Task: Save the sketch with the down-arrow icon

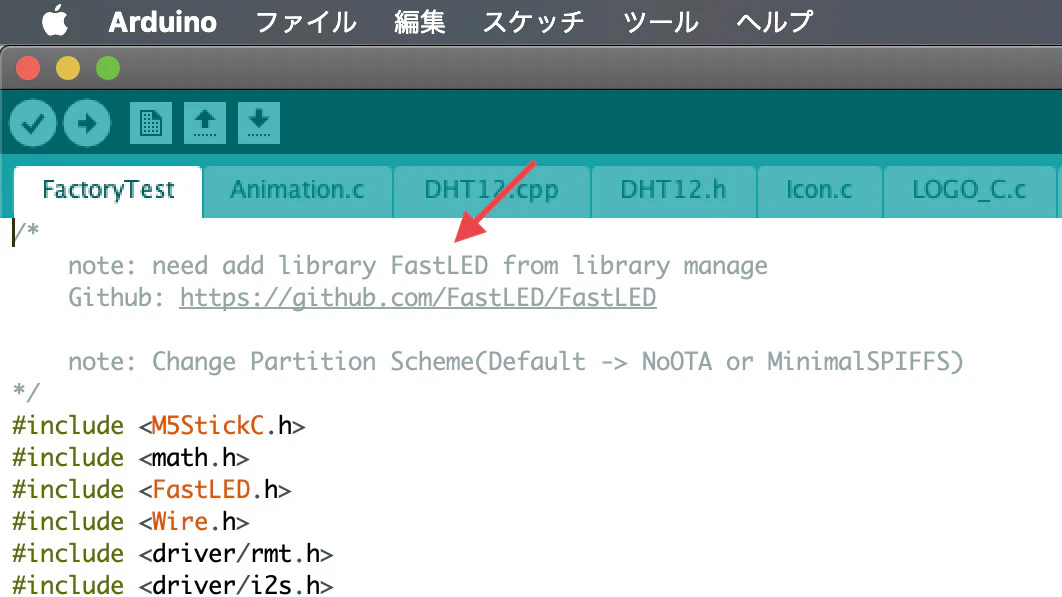Action: coord(259,123)
